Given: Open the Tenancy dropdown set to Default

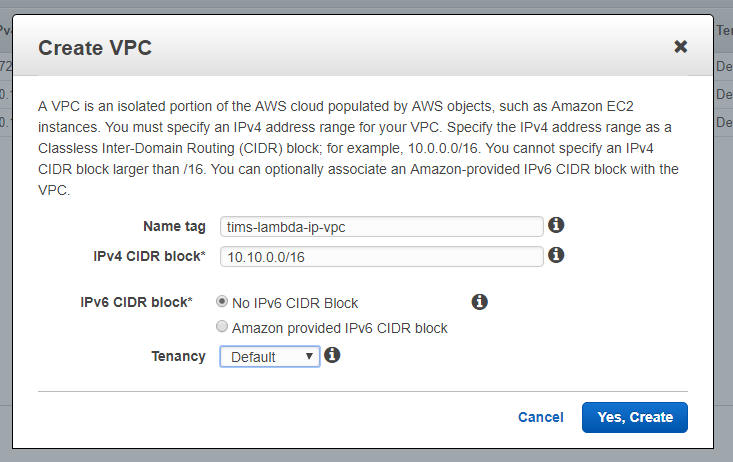Looking at the screenshot, I should click(269, 356).
